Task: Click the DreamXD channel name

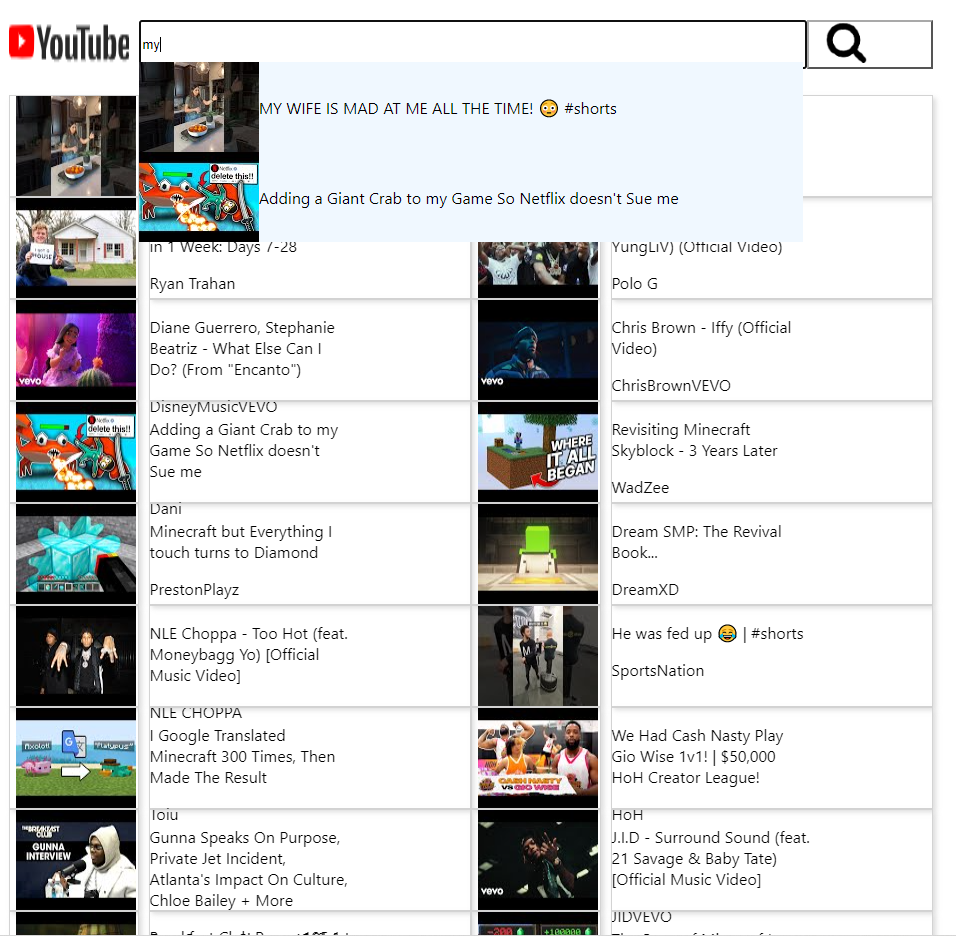Action: (x=645, y=590)
